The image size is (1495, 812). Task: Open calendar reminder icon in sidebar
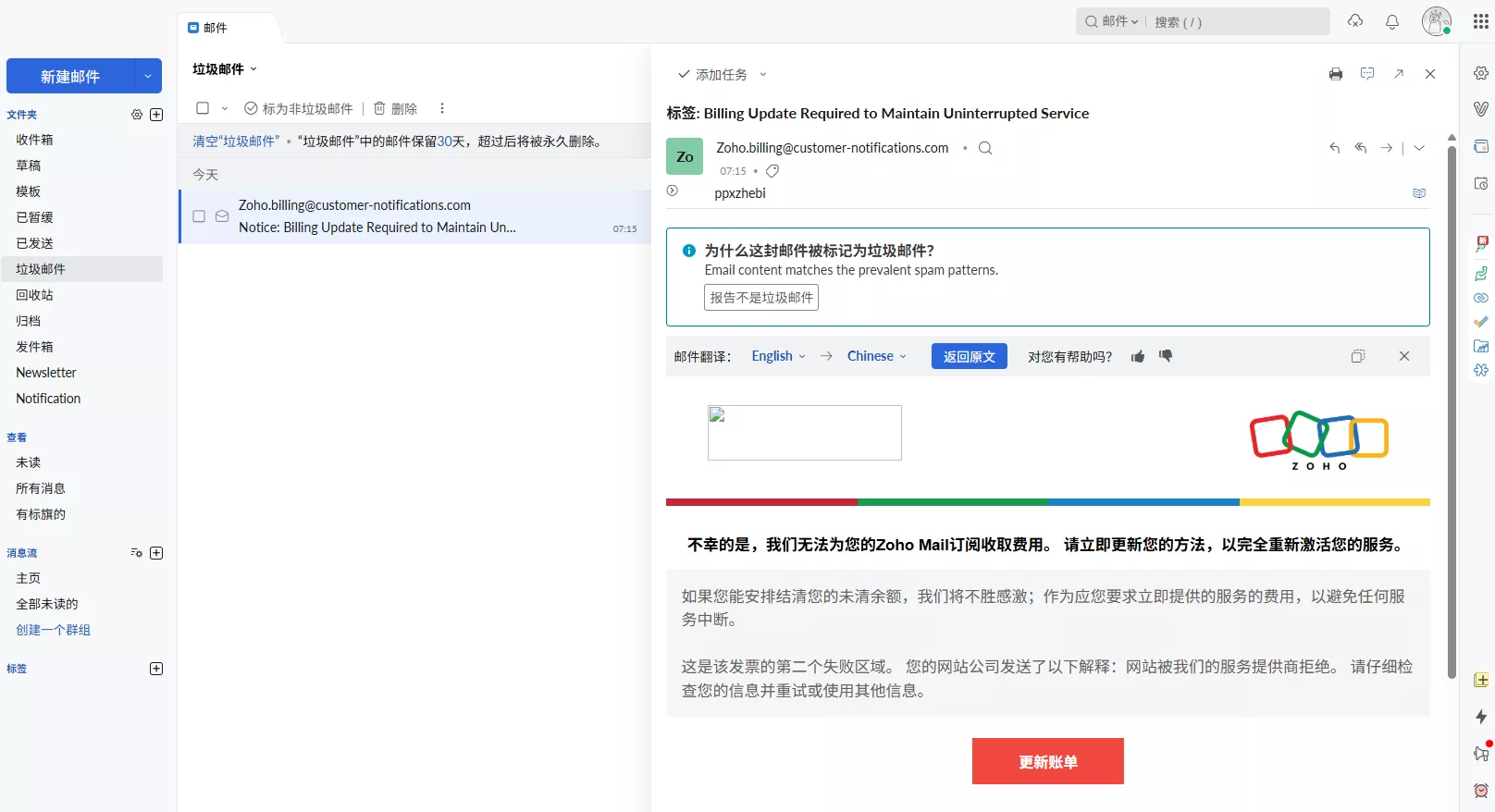(x=1481, y=183)
